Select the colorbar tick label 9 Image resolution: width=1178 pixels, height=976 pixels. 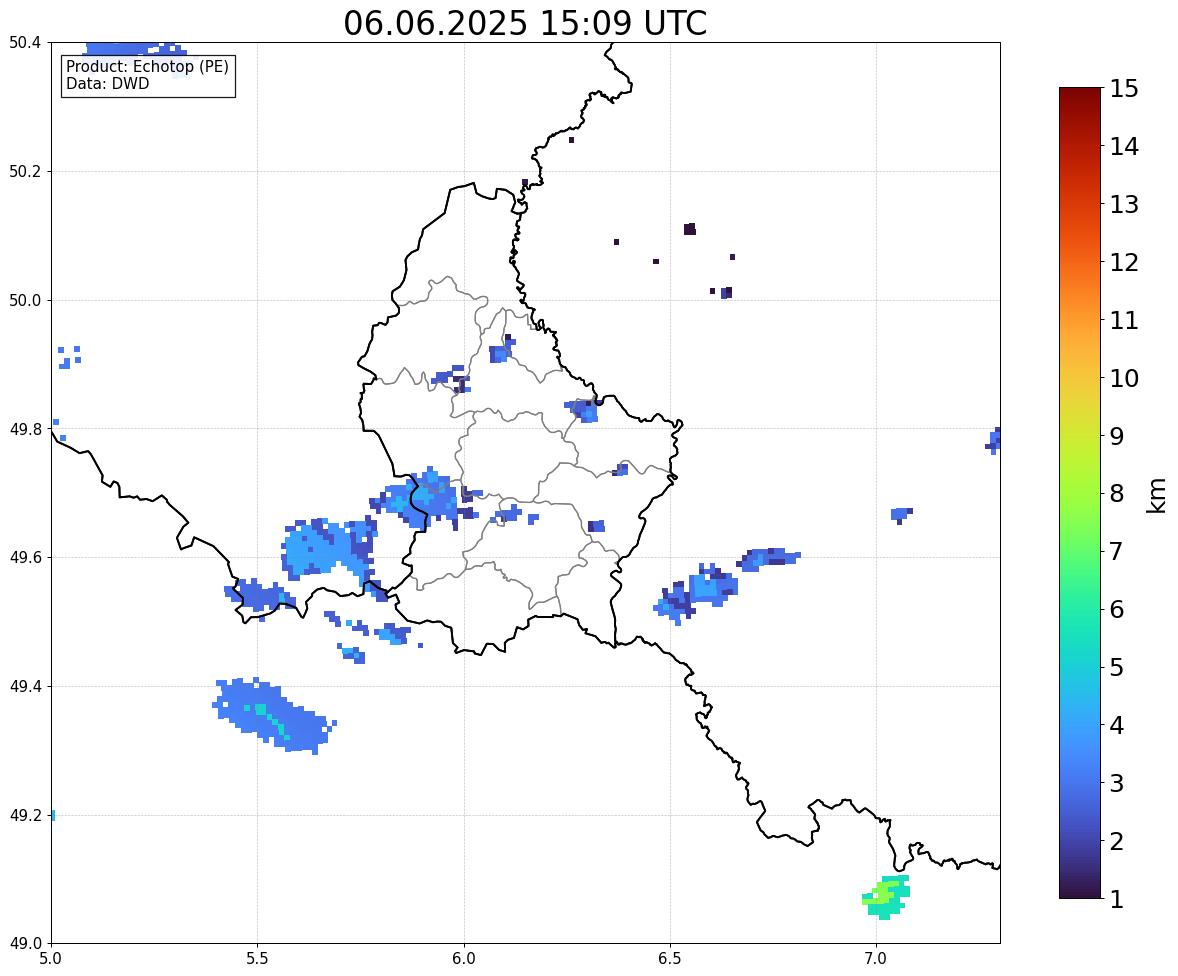(x=1117, y=436)
